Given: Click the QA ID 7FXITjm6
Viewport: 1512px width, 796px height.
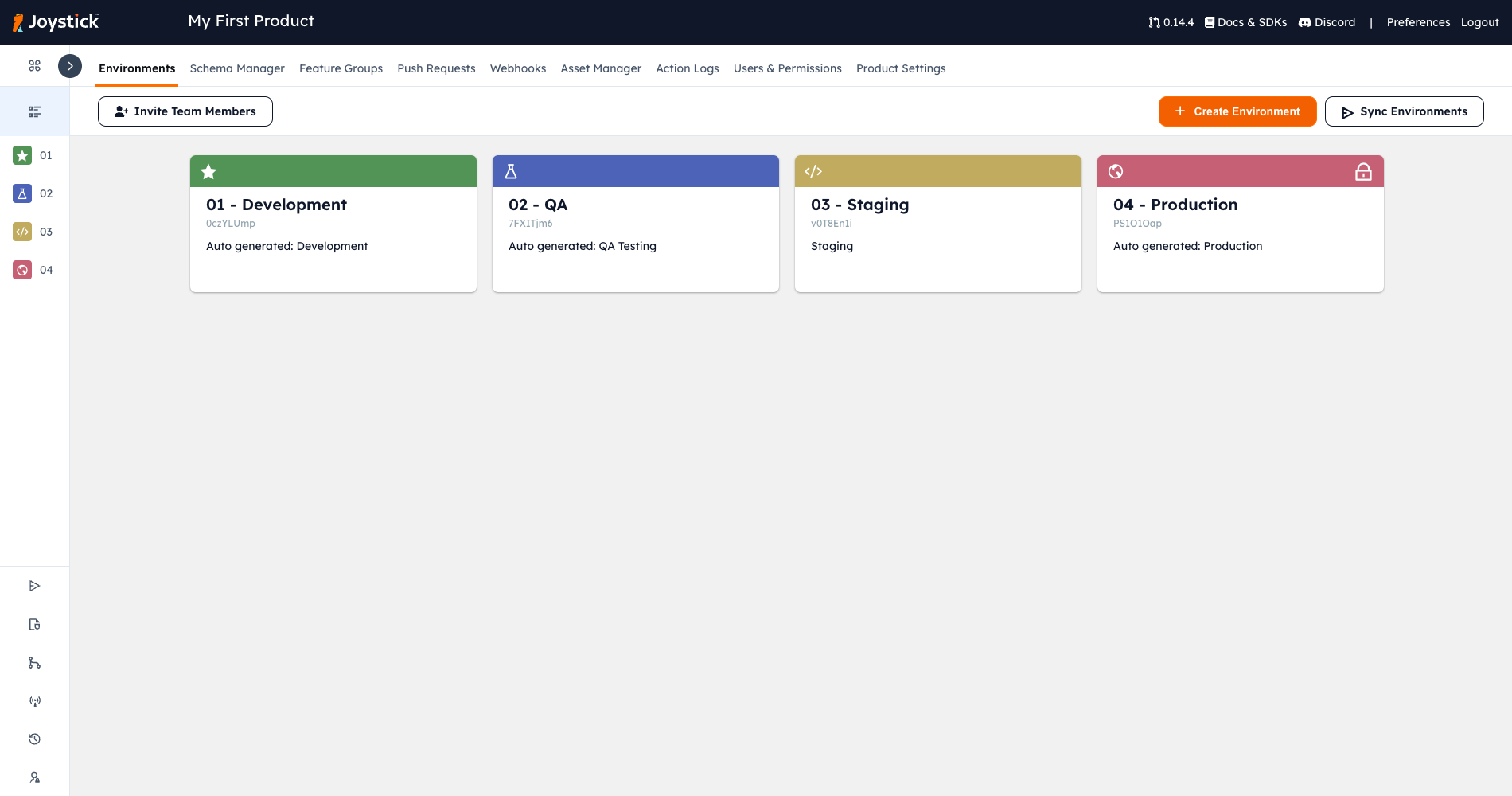Looking at the screenshot, I should 531,224.
